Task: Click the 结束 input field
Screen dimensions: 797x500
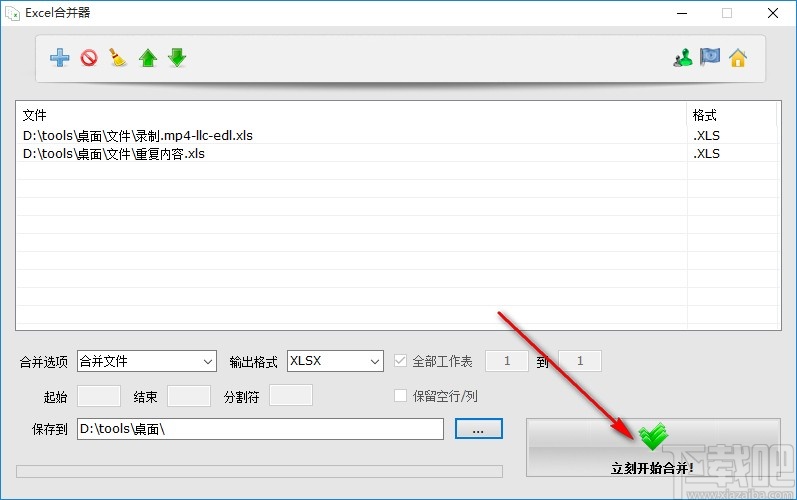Action: click(x=189, y=396)
